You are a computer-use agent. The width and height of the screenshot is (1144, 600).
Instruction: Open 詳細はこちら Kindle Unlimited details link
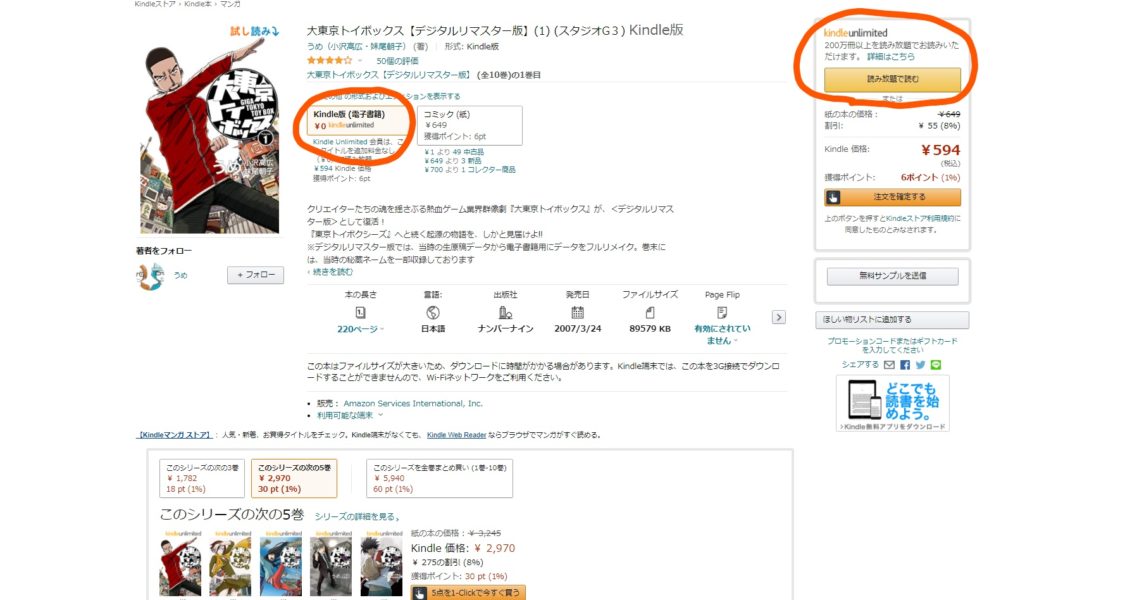pyautogui.click(x=890, y=56)
